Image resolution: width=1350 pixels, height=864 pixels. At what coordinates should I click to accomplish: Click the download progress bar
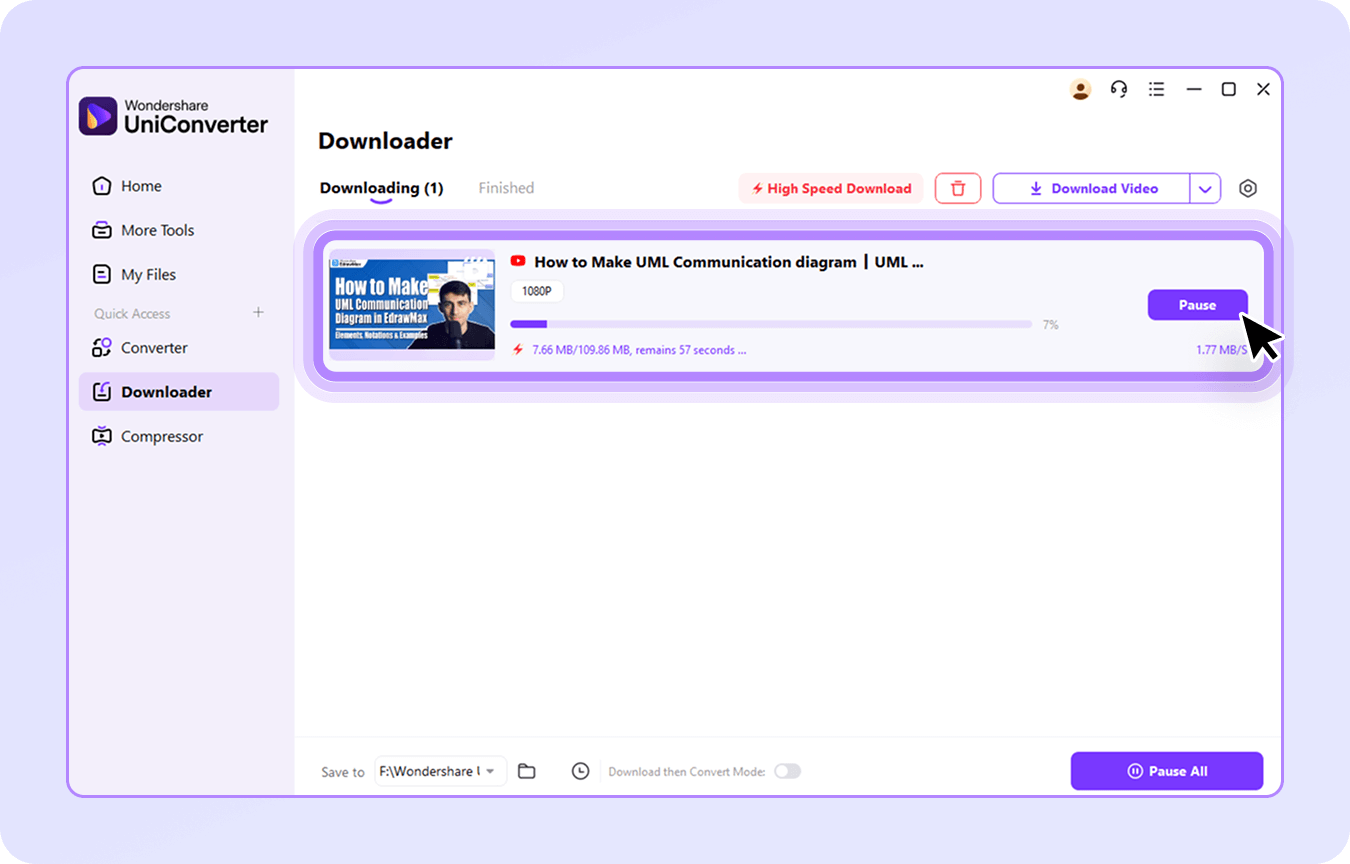tap(771, 324)
